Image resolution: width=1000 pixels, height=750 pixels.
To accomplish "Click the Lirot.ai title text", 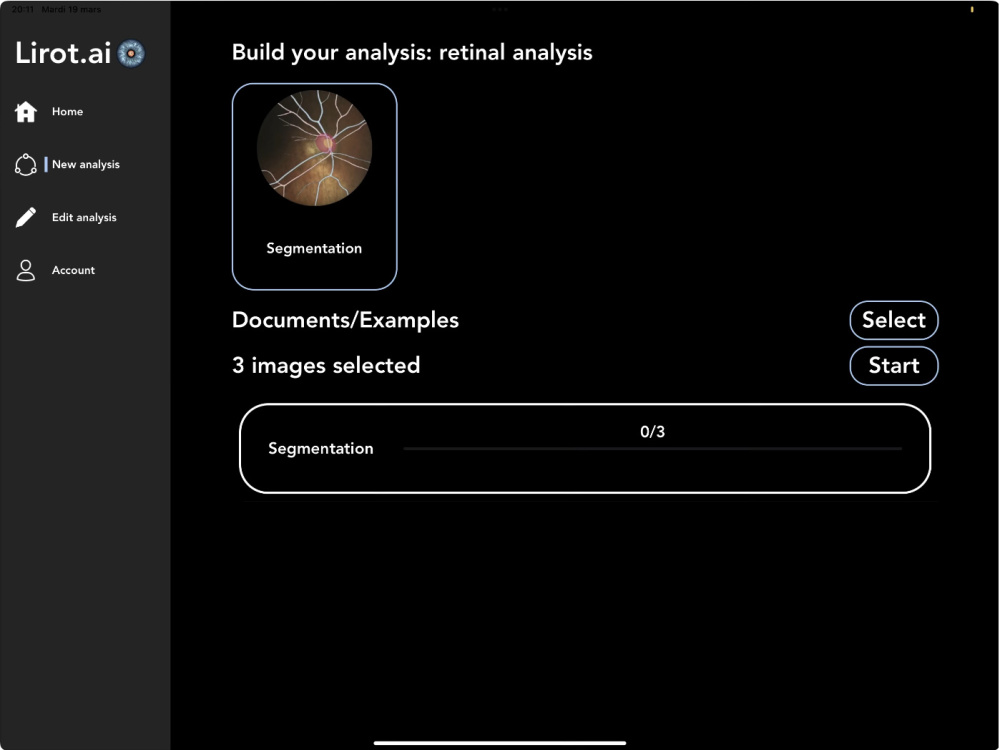I will tap(63, 53).
